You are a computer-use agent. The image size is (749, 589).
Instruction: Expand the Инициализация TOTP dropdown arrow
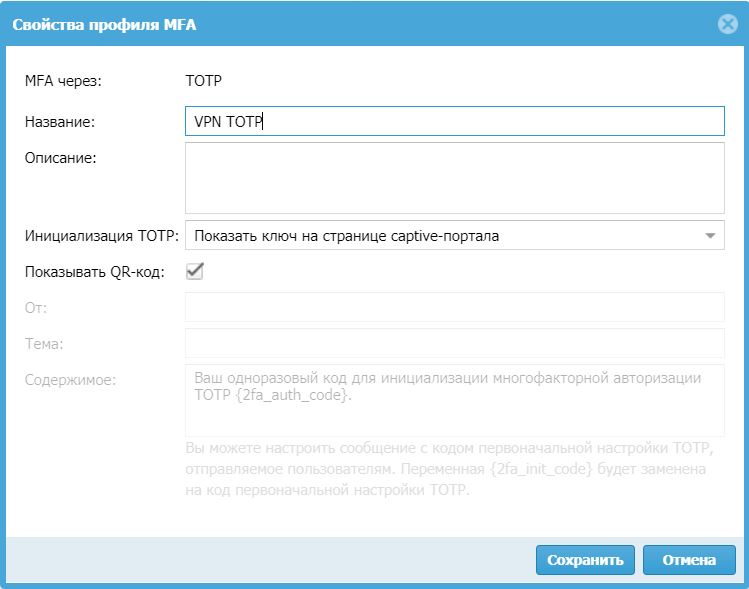coord(710,236)
